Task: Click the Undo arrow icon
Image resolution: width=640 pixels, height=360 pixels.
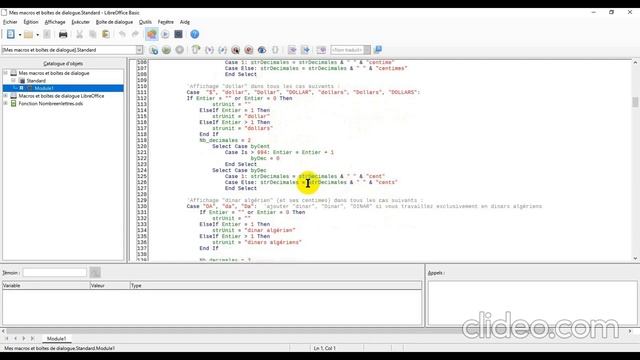Action: coord(122,35)
